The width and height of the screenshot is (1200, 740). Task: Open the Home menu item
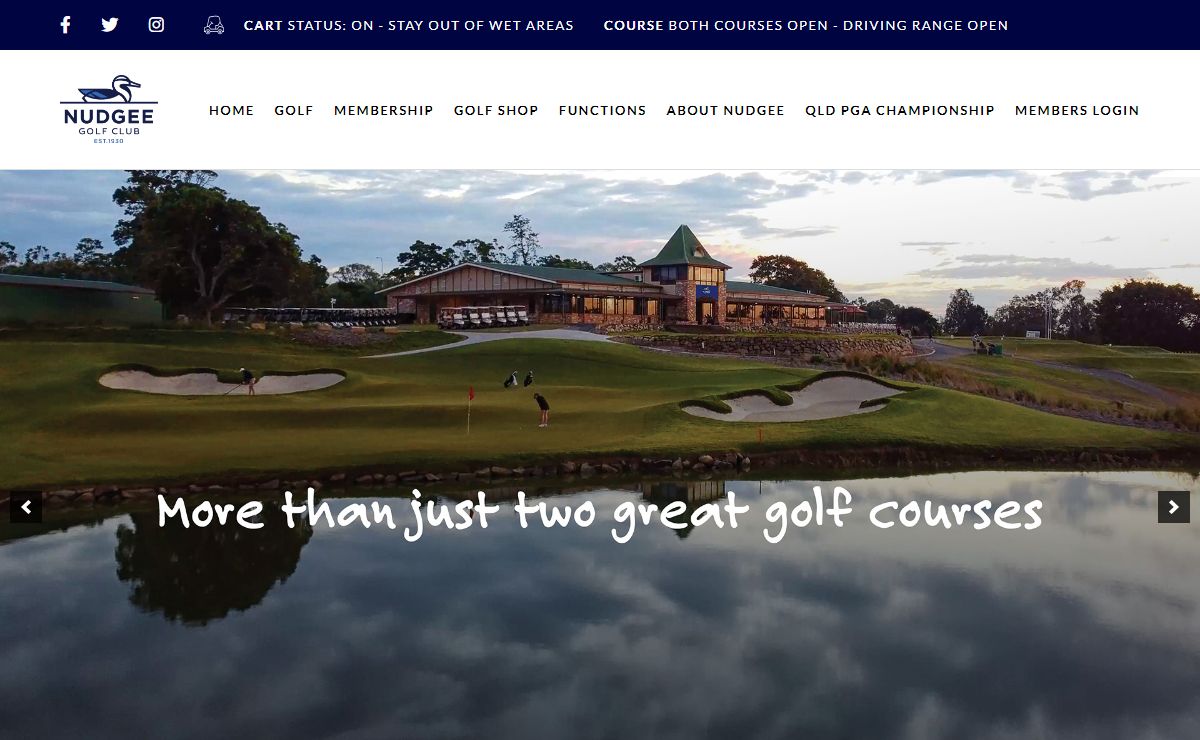click(x=231, y=111)
